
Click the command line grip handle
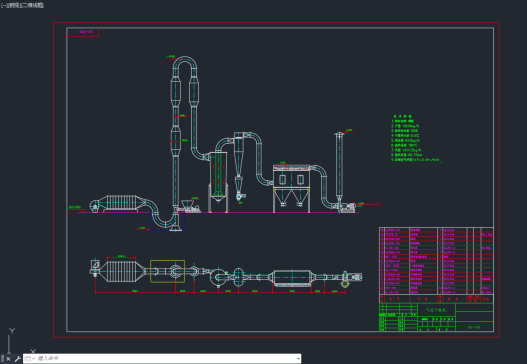2,359
